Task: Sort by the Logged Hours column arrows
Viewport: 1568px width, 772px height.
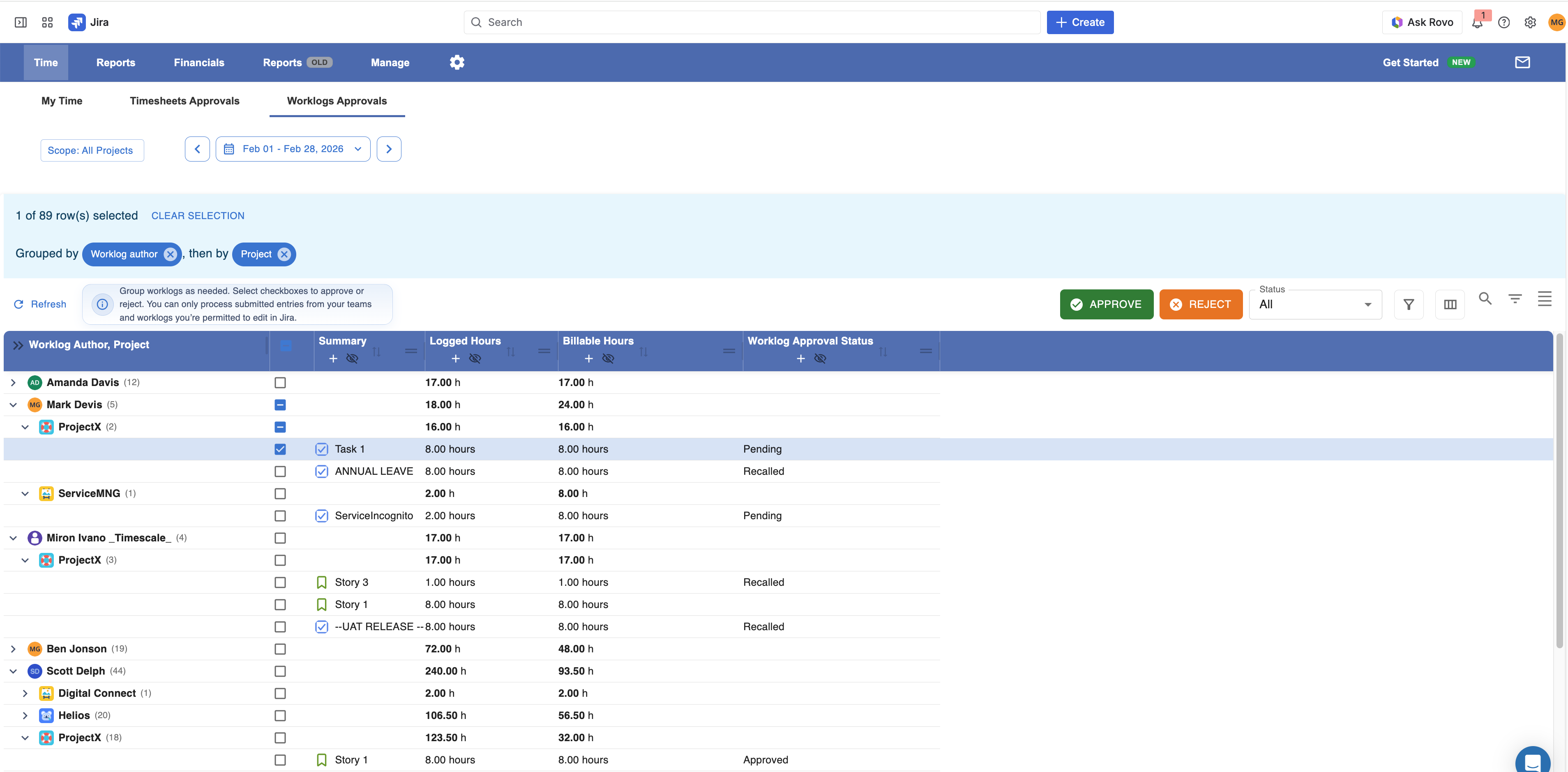Action: 511,351
